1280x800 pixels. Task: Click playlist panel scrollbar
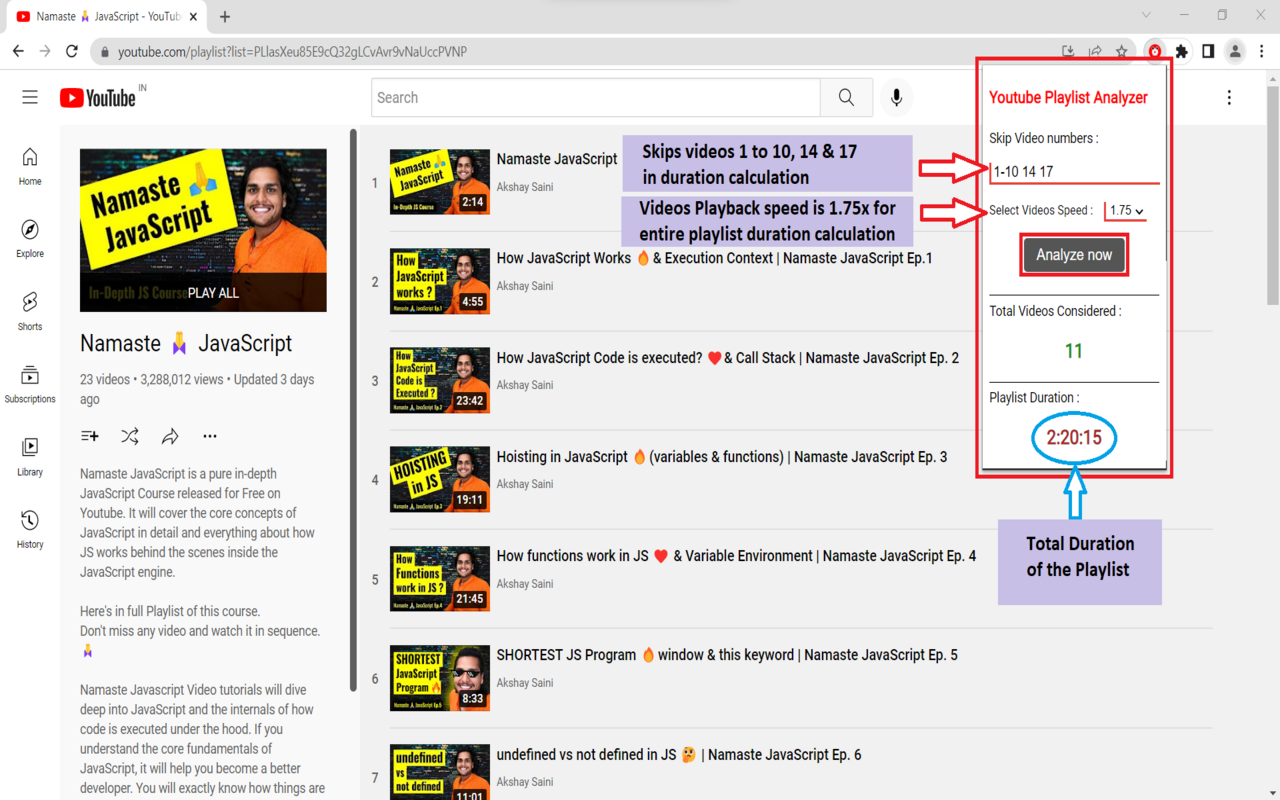click(x=353, y=410)
